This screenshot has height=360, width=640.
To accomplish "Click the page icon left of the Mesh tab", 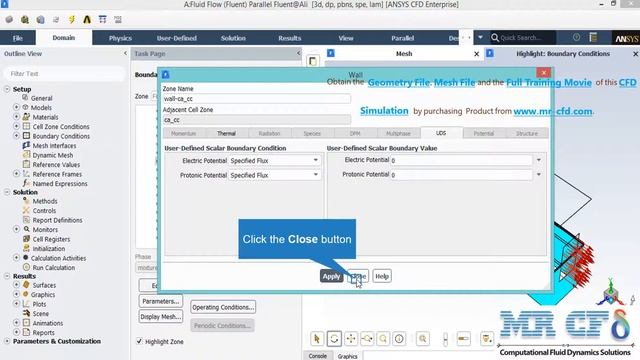I will 313,61.
